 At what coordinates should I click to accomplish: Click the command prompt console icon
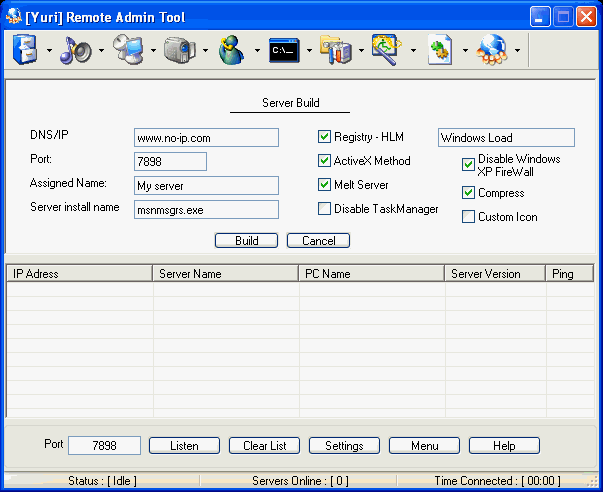[x=285, y=49]
